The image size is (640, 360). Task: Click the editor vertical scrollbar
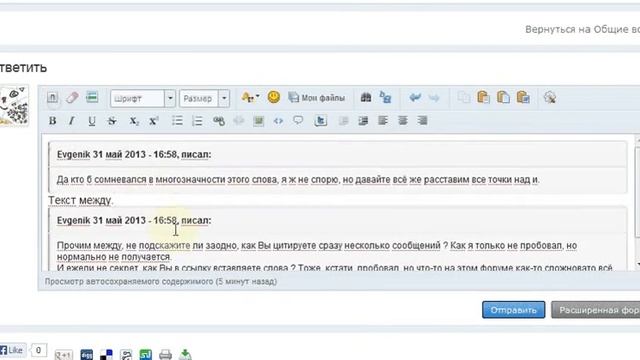pos(637,192)
